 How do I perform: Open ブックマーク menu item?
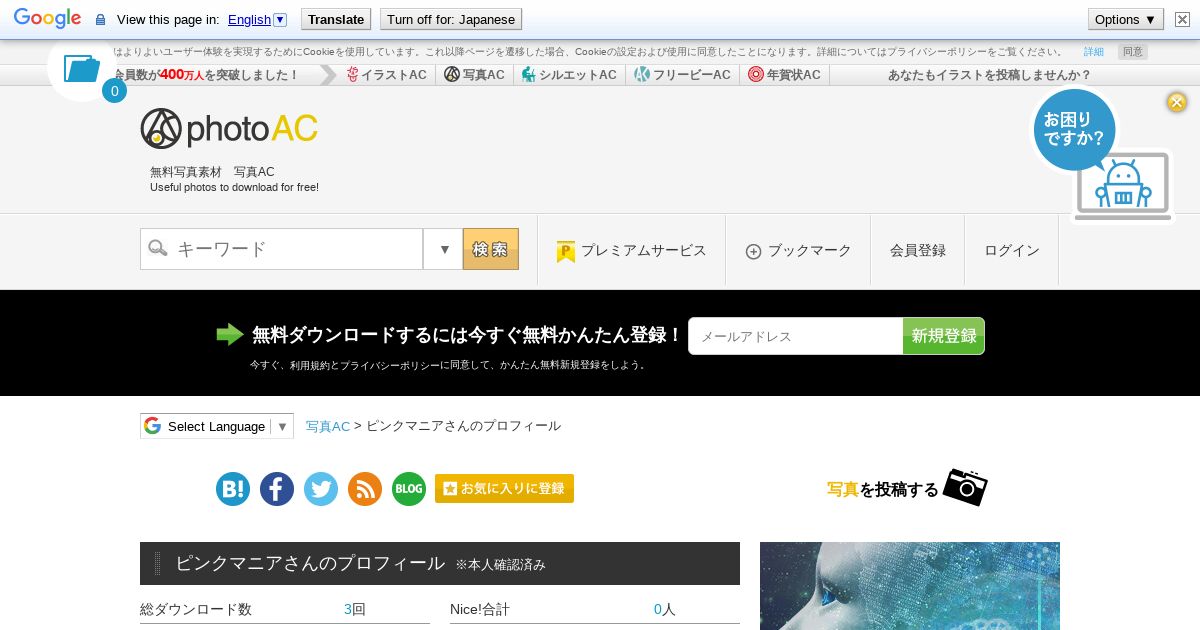click(798, 250)
